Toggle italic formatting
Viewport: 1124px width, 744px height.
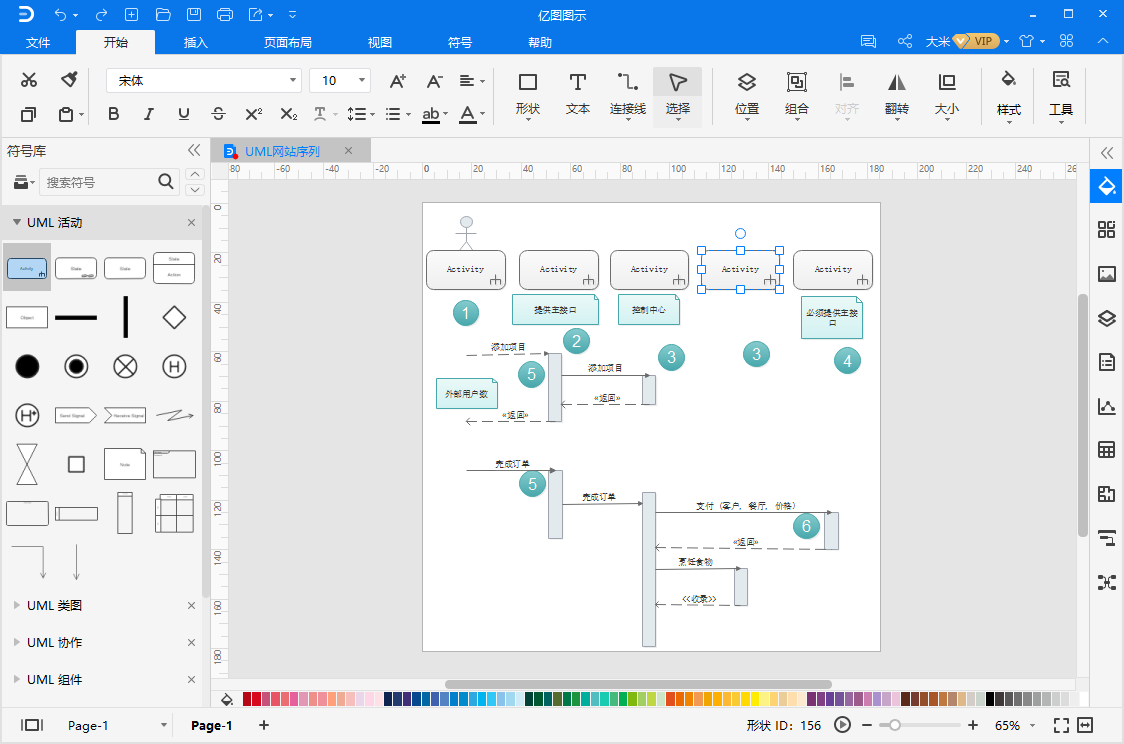148,114
